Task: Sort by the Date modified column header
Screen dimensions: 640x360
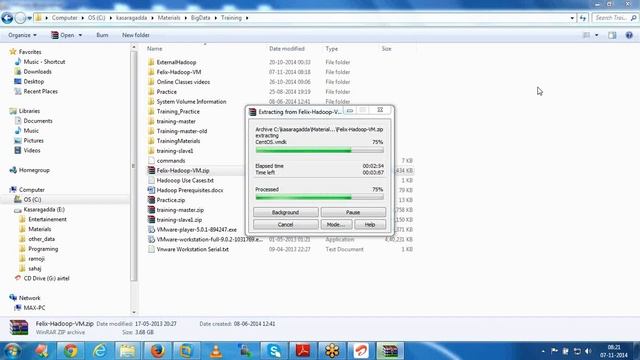Action: click(x=287, y=49)
